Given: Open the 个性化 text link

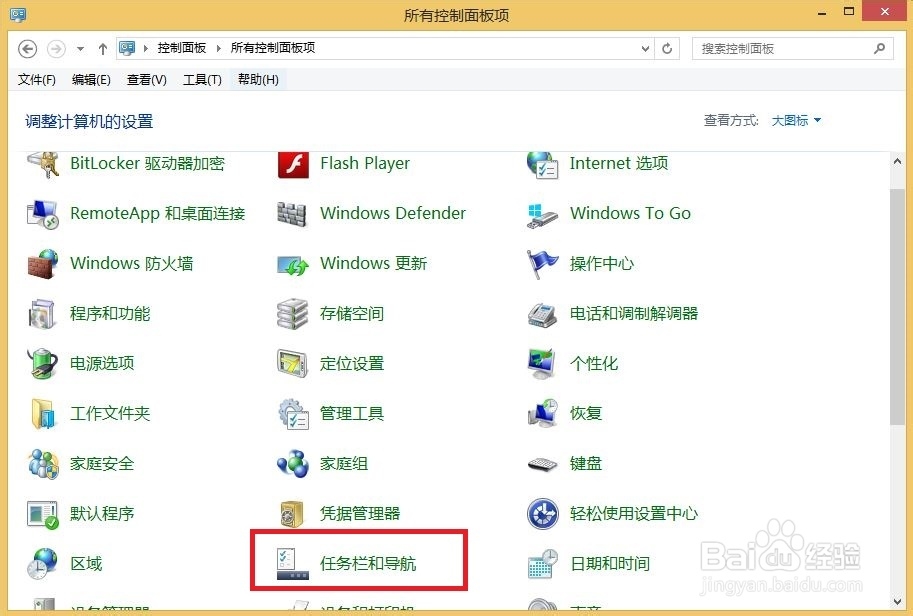Looking at the screenshot, I should click(593, 364).
